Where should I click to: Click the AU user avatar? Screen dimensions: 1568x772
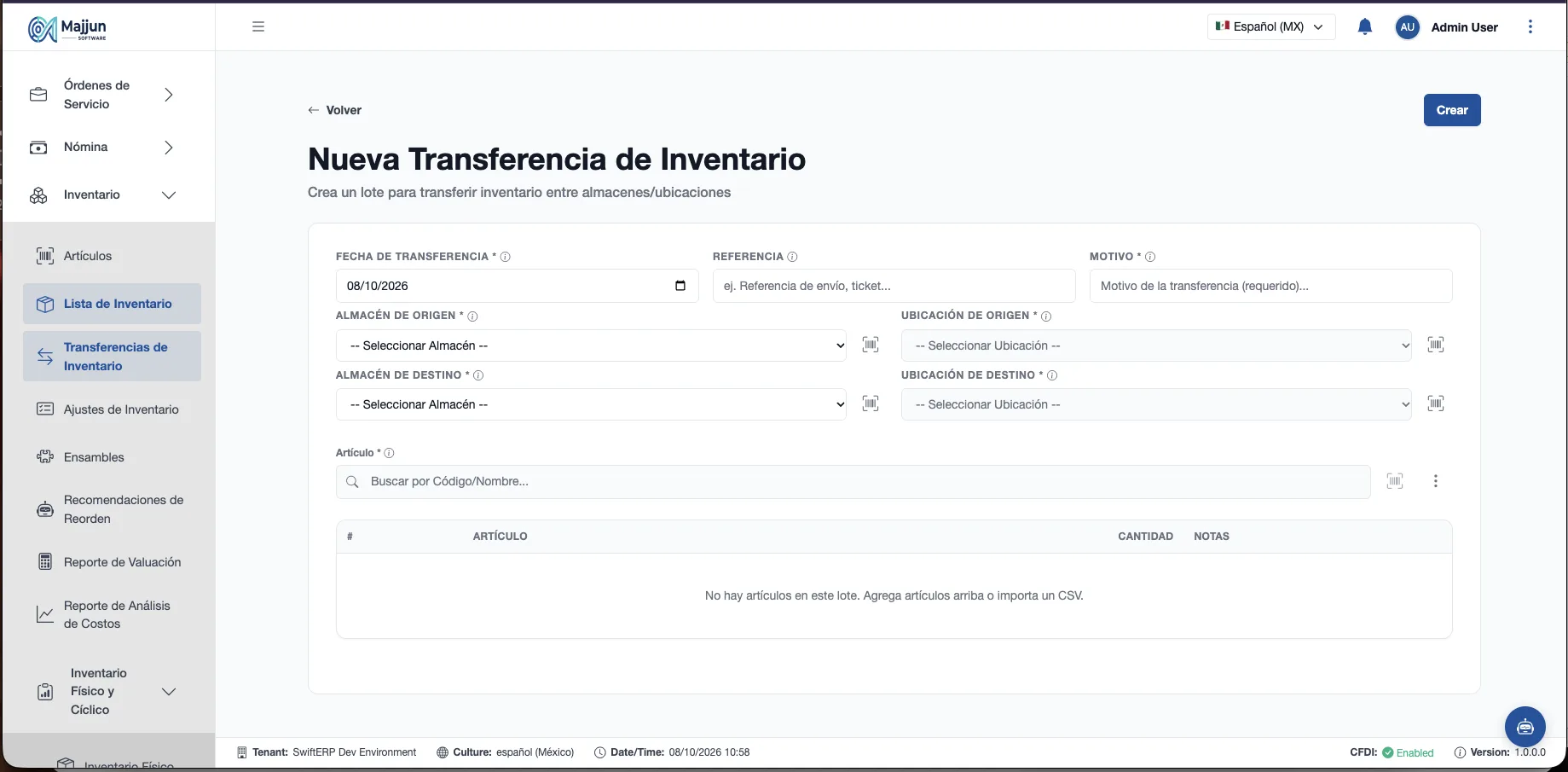[x=1407, y=27]
